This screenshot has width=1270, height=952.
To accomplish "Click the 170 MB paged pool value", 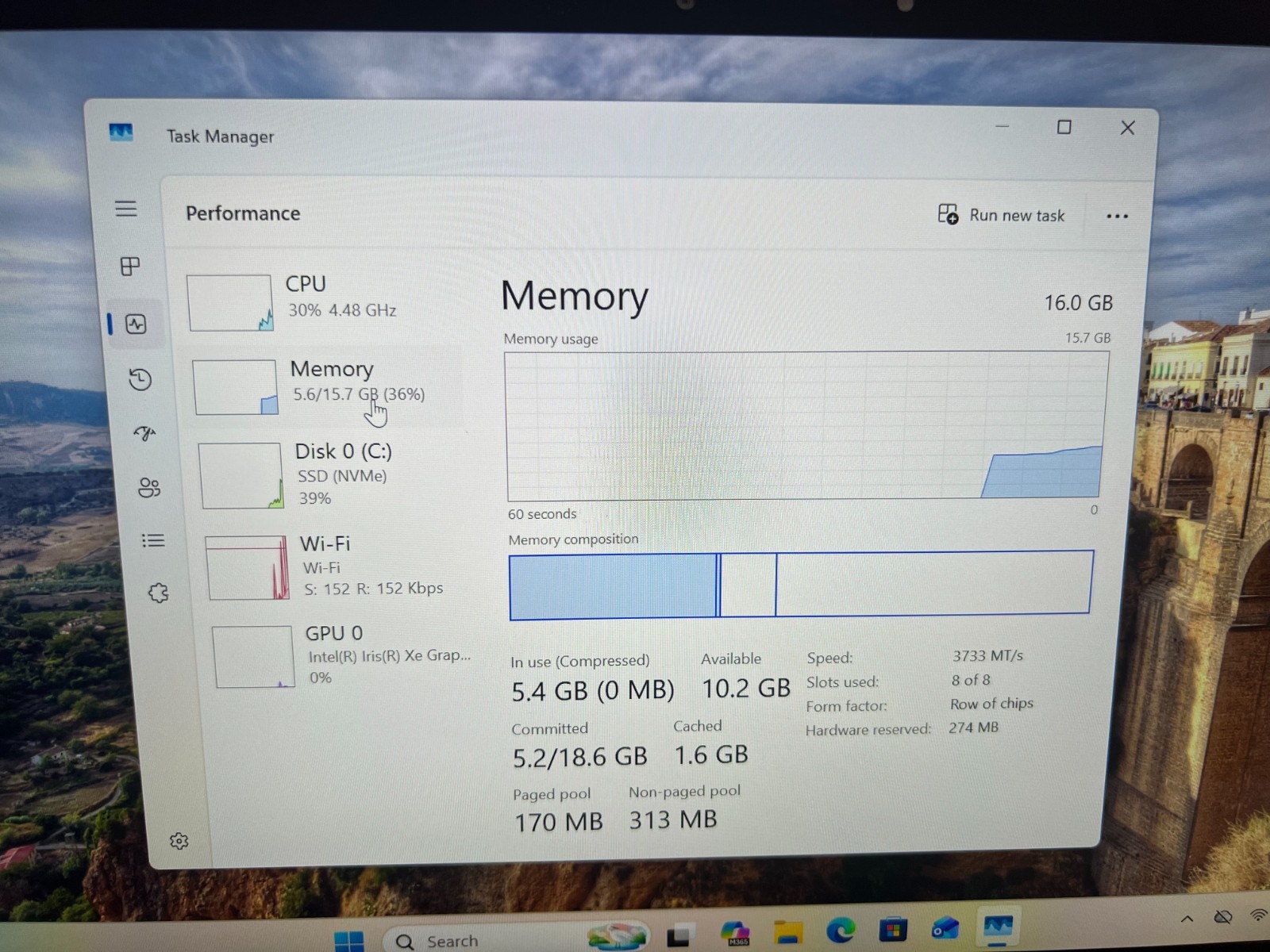I will [x=559, y=822].
